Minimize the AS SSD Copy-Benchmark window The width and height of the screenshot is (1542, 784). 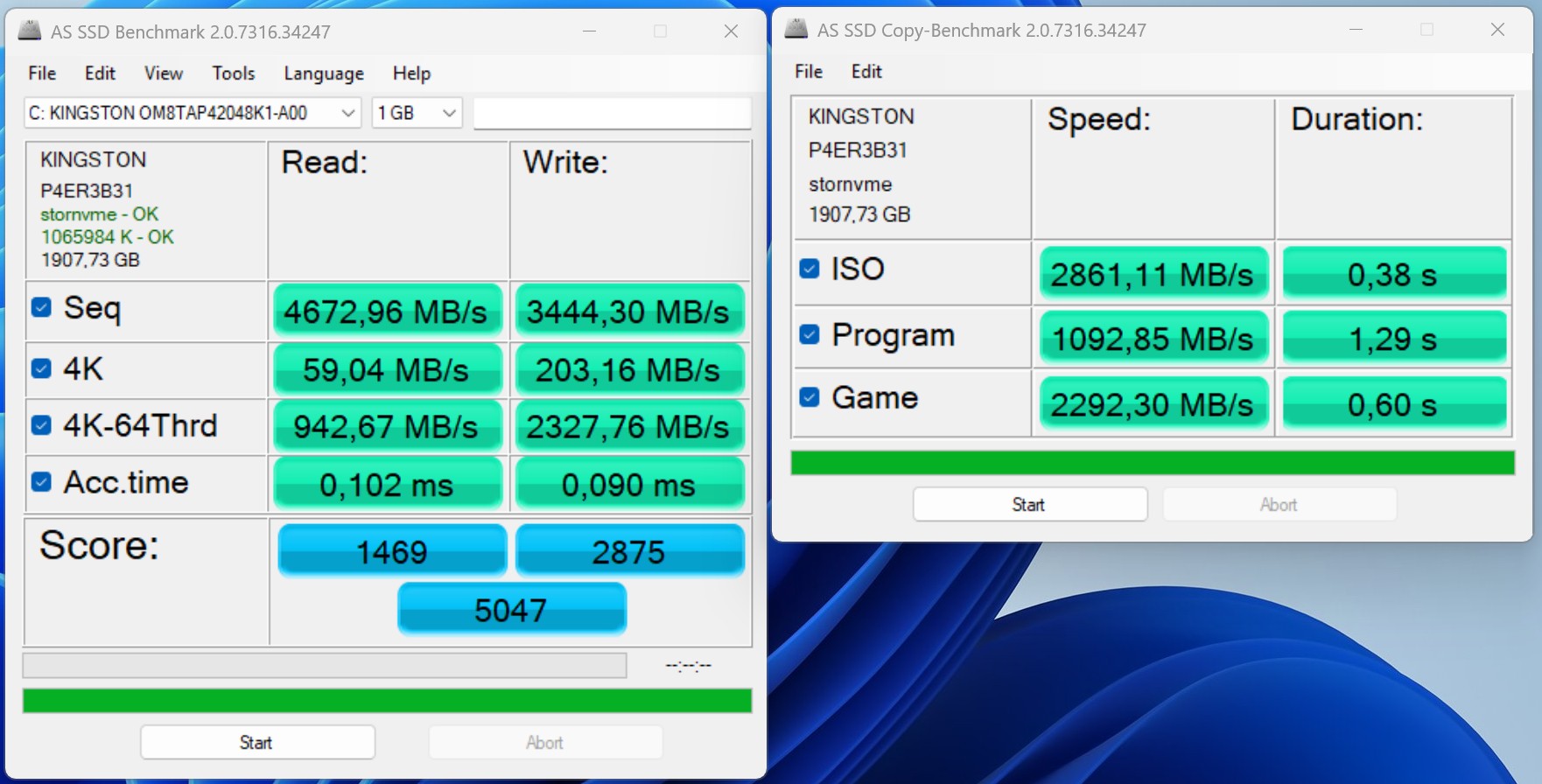1356,30
